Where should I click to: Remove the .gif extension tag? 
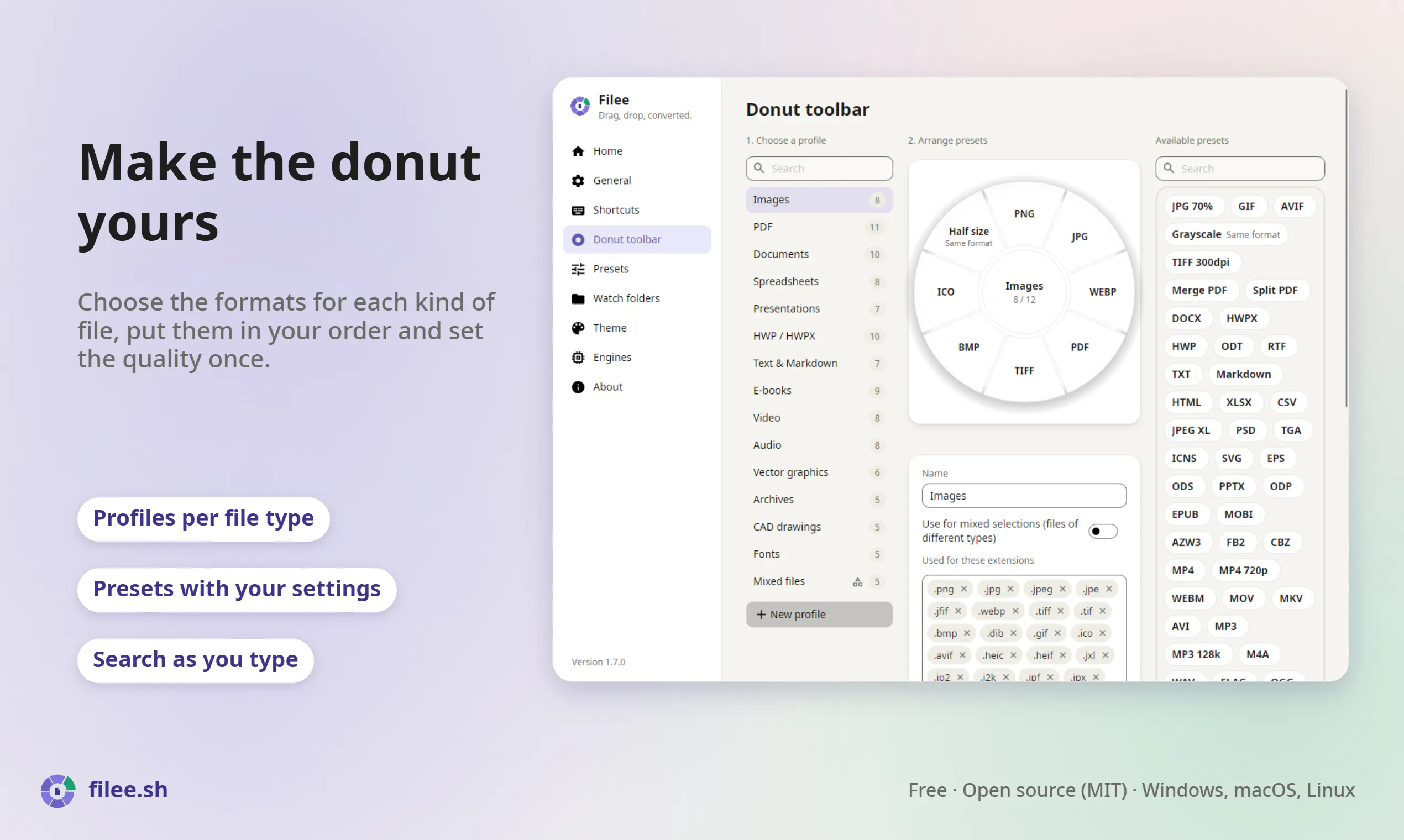pyautogui.click(x=1057, y=633)
